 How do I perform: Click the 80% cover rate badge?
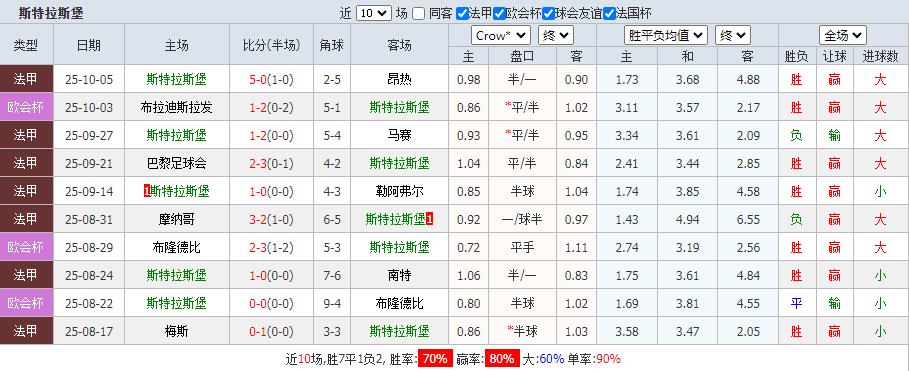click(502, 359)
